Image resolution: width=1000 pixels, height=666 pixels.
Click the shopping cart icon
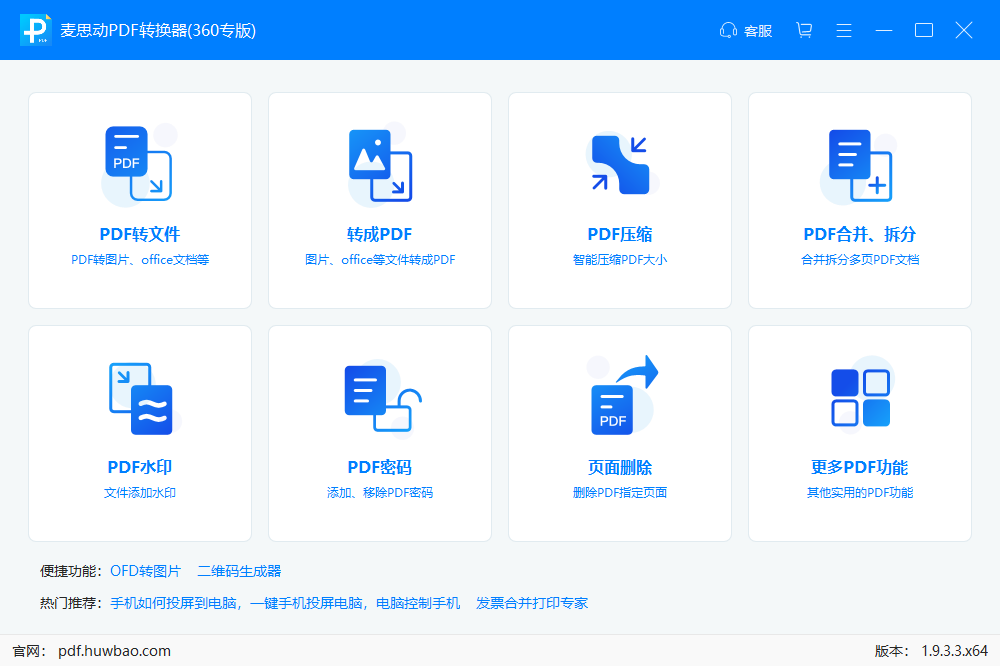(804, 30)
